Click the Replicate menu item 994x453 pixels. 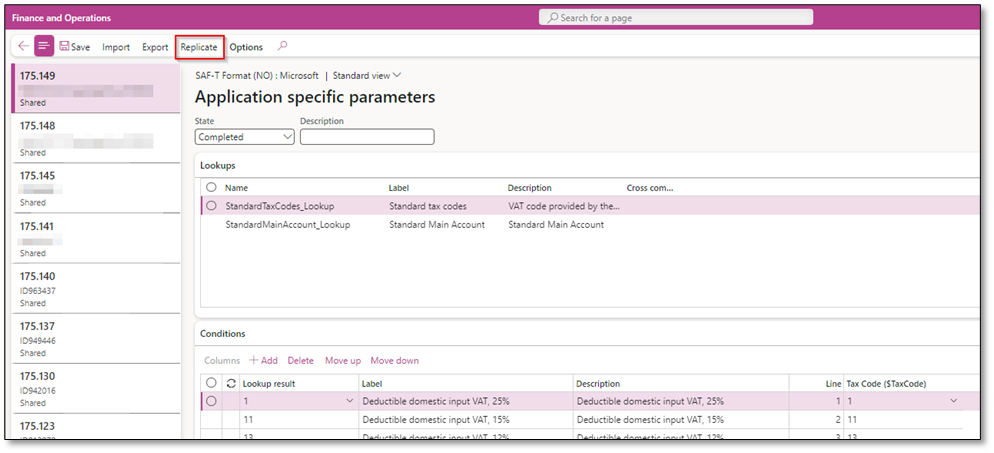[198, 47]
